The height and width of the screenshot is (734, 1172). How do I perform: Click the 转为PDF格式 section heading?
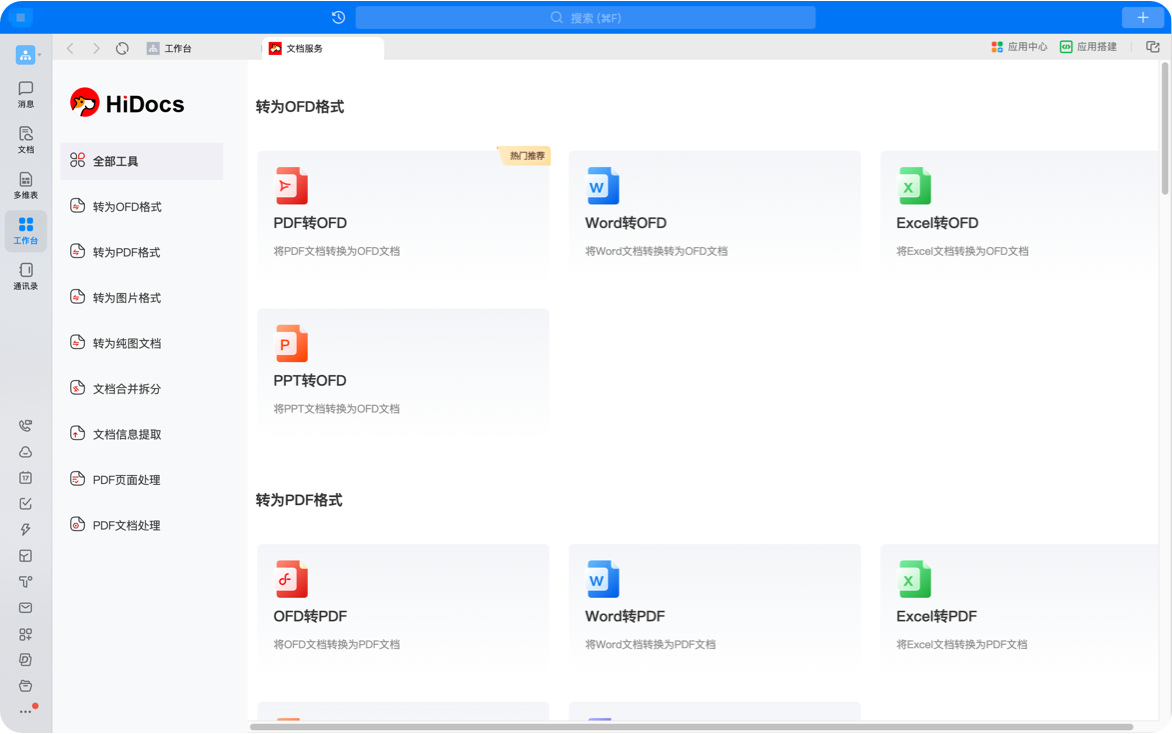[299, 500]
